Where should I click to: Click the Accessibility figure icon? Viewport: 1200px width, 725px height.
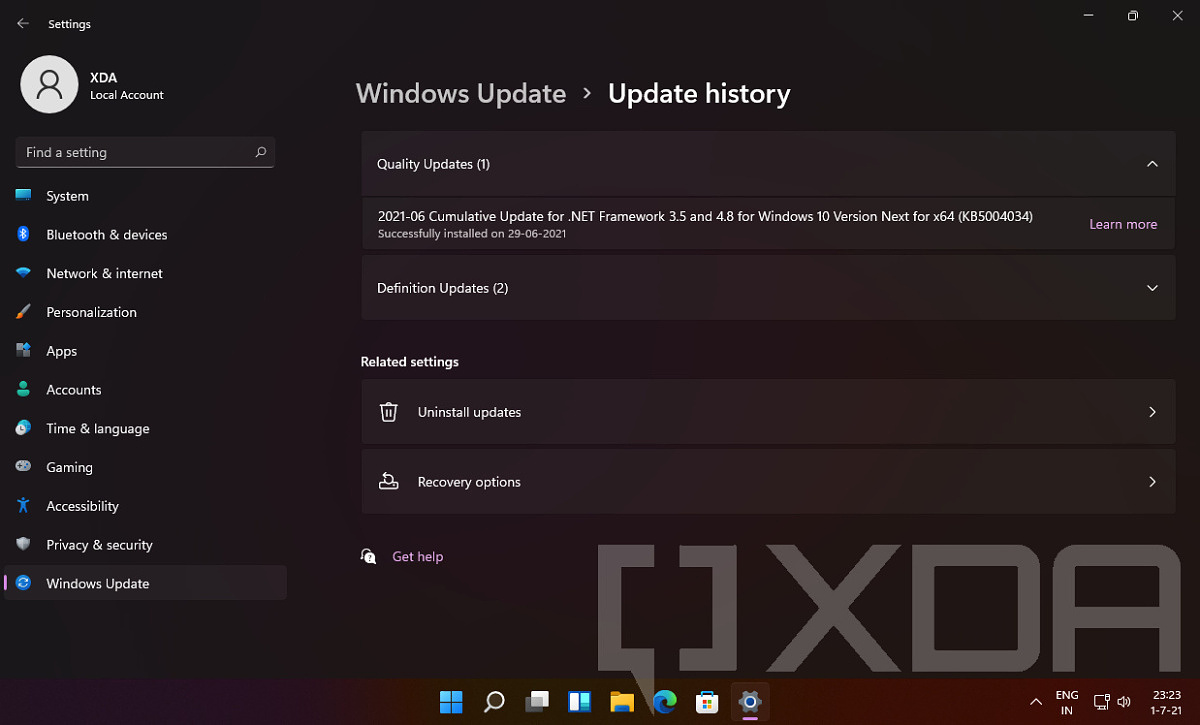point(23,506)
